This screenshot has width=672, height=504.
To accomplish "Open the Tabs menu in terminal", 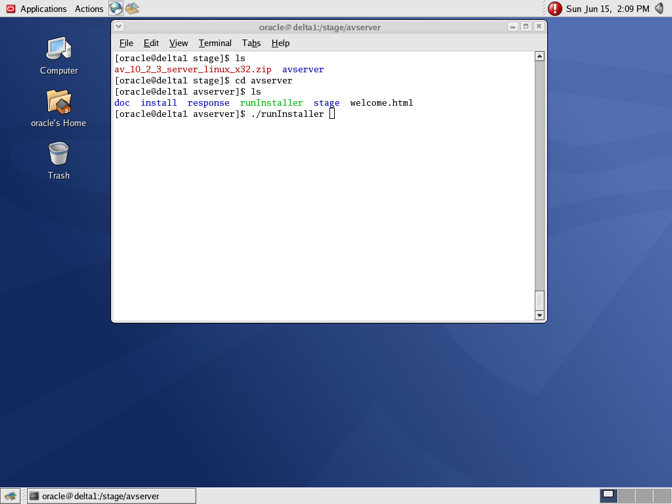I will pyautogui.click(x=251, y=43).
